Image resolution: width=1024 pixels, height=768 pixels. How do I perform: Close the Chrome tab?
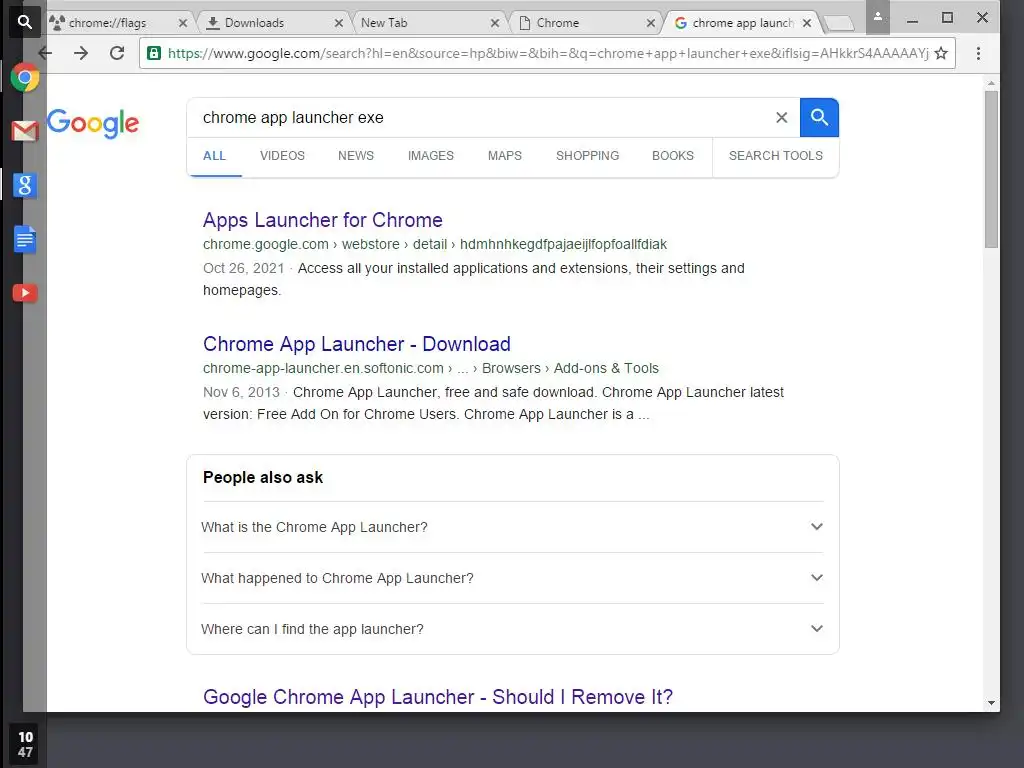click(x=651, y=23)
